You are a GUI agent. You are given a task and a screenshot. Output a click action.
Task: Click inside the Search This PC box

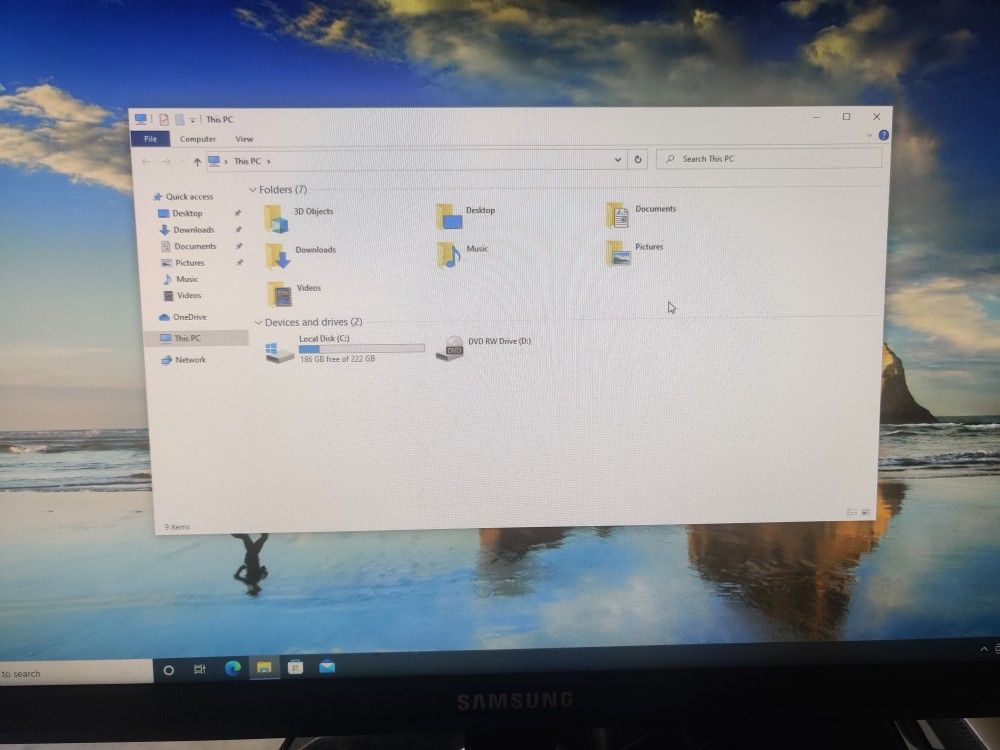tap(770, 160)
